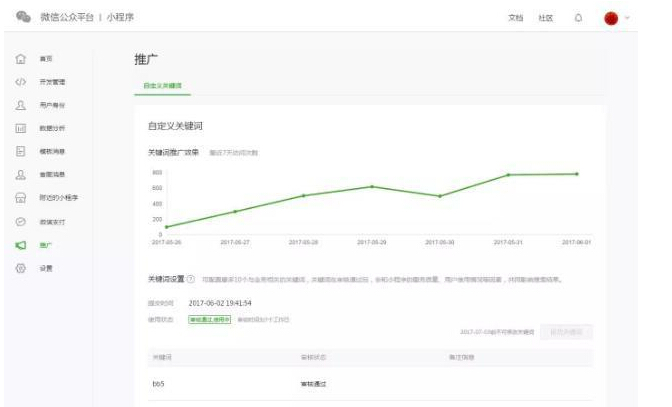
Task: Select the 用户身份 person icon
Action: (x=21, y=105)
